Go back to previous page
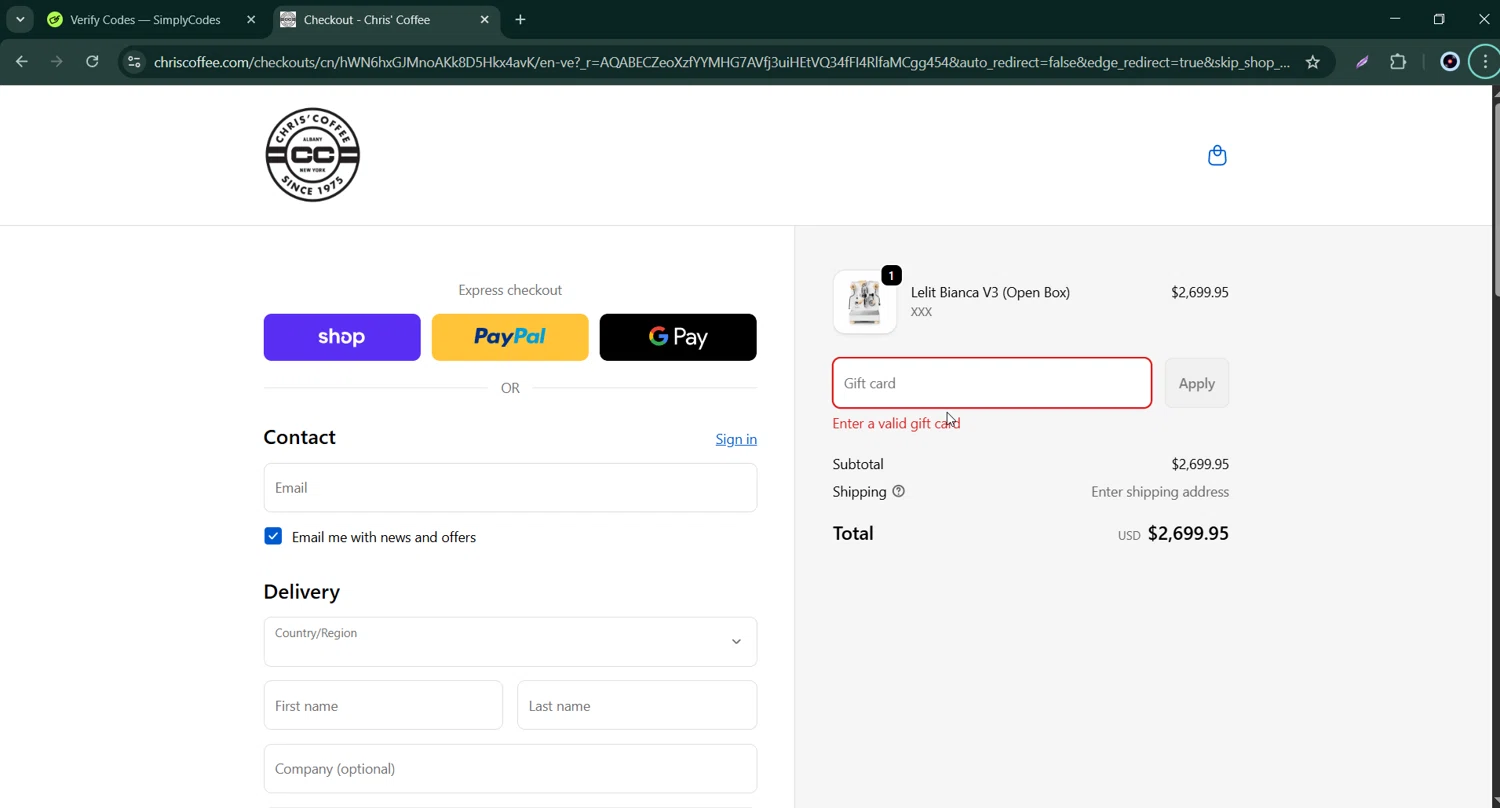The width and height of the screenshot is (1500, 808). (22, 62)
